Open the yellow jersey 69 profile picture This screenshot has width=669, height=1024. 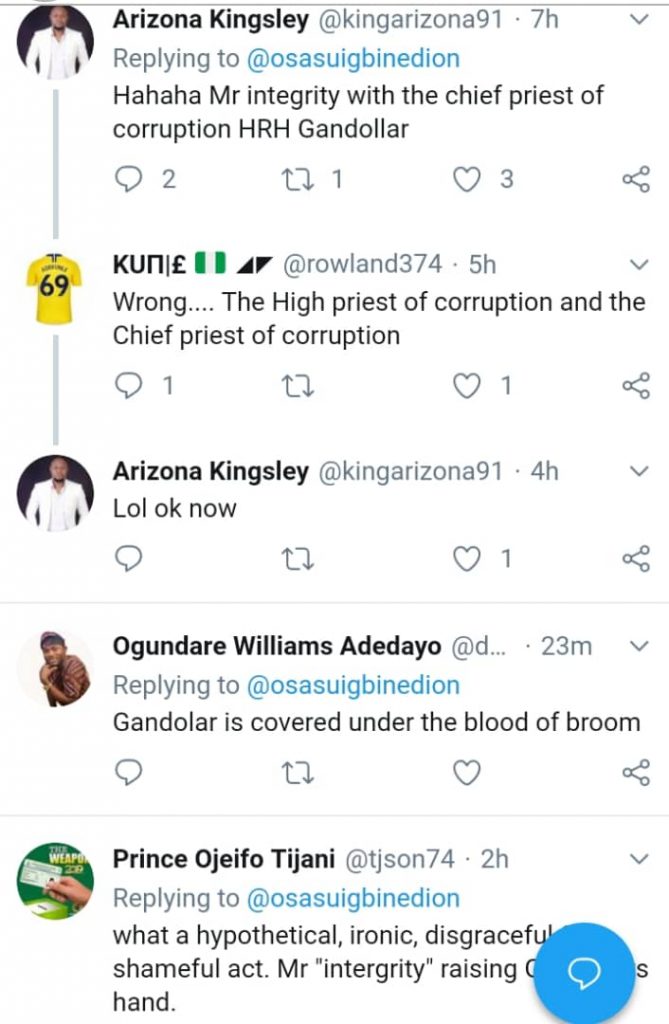(x=53, y=290)
